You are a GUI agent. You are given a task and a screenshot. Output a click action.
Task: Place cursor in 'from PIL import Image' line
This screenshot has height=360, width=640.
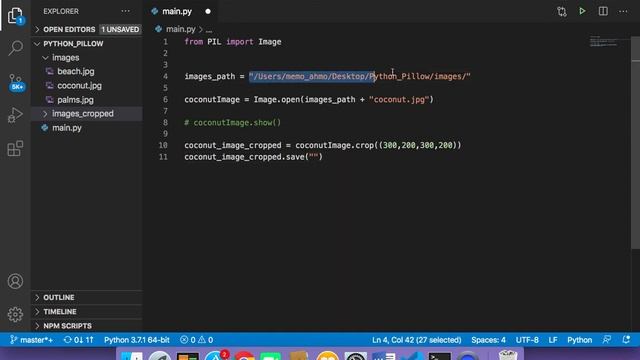pos(233,42)
